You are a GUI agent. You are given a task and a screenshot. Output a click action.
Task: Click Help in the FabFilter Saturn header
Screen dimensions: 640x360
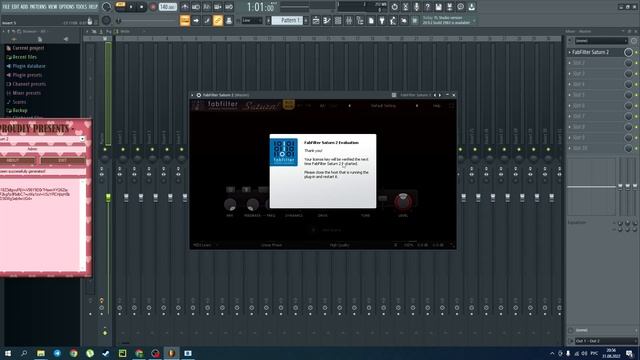coord(436,106)
